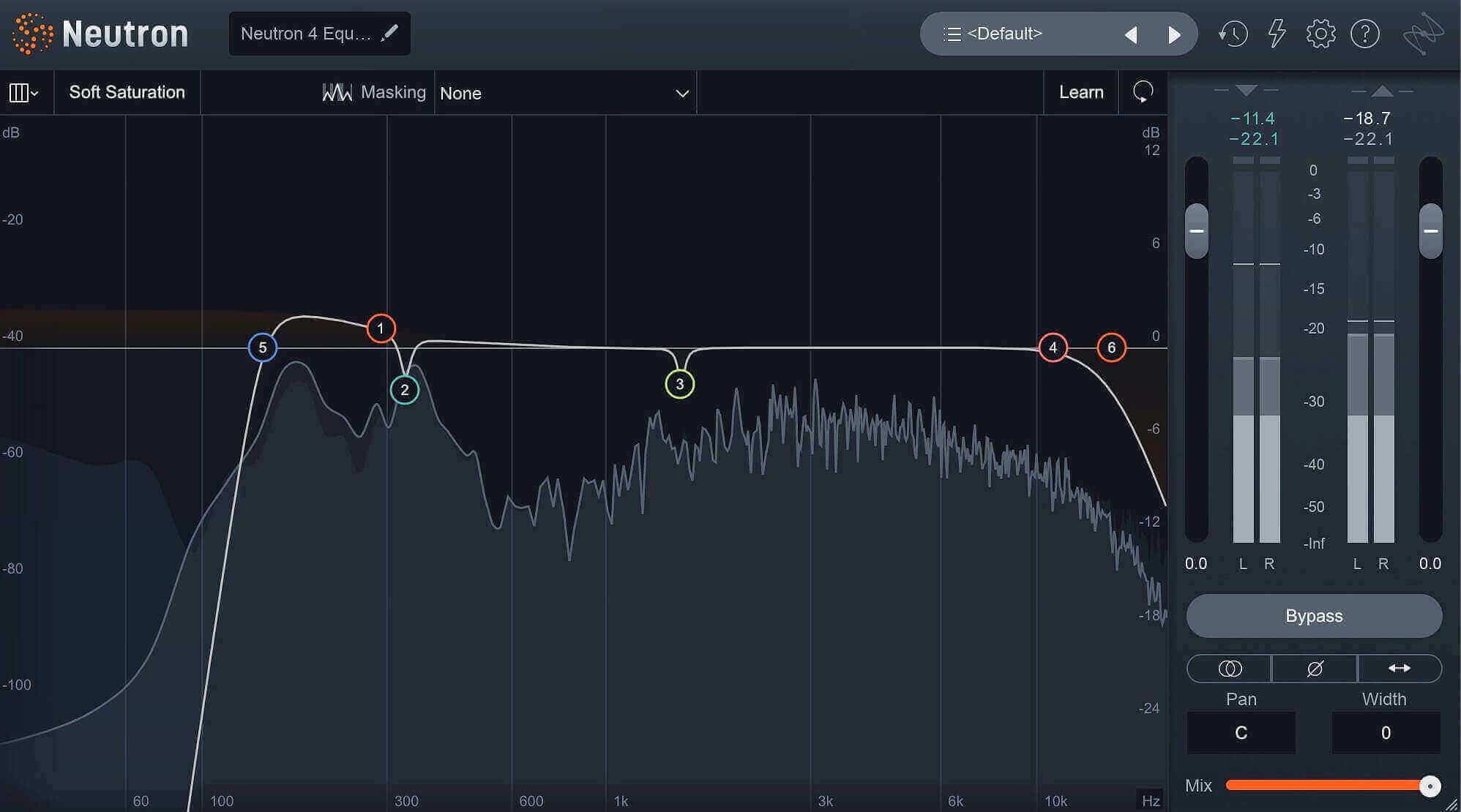The width and height of the screenshot is (1461, 812).
Task: Select EQ band node 6
Action: [x=1112, y=347]
